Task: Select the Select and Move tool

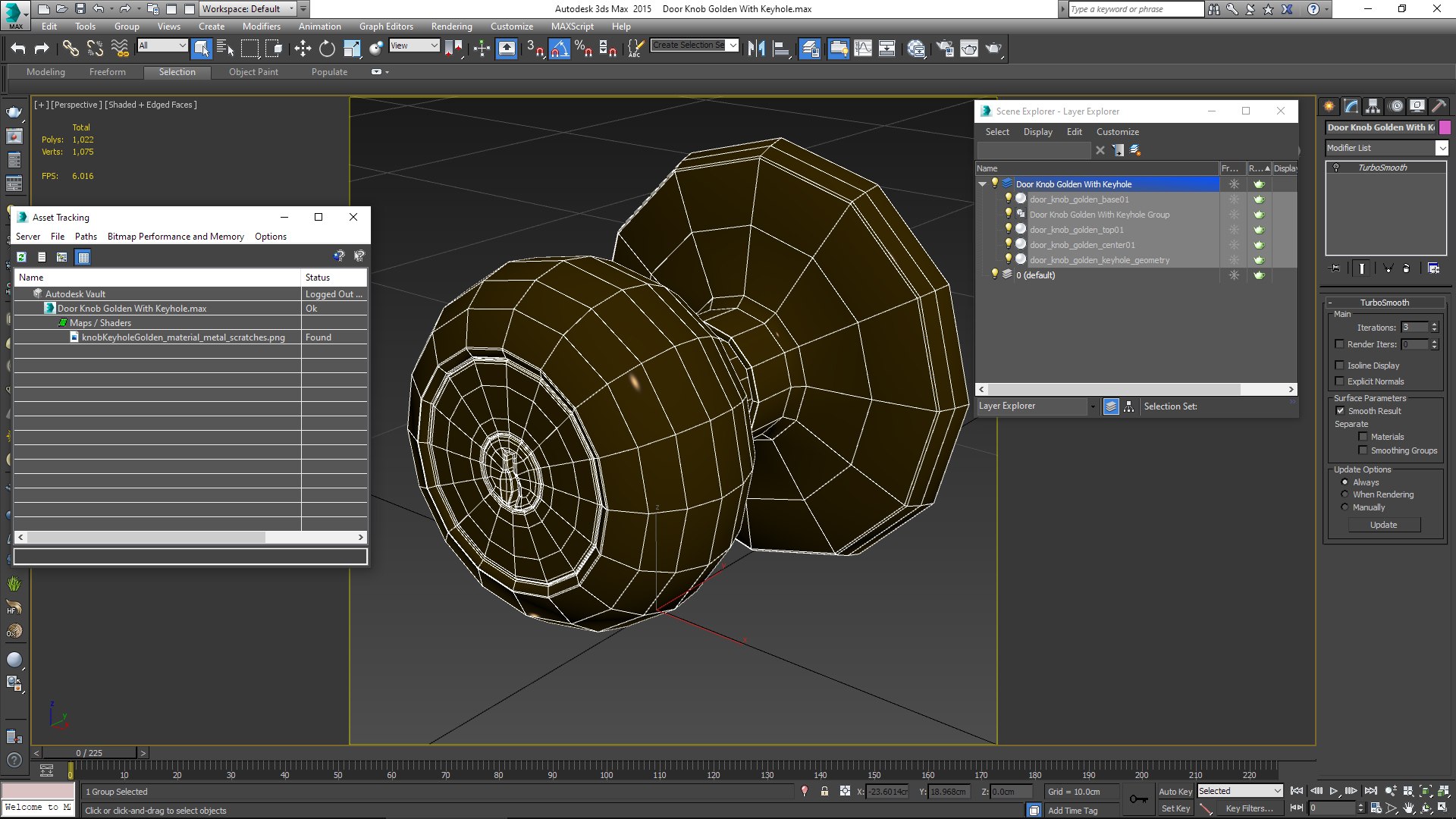Action: tap(303, 49)
